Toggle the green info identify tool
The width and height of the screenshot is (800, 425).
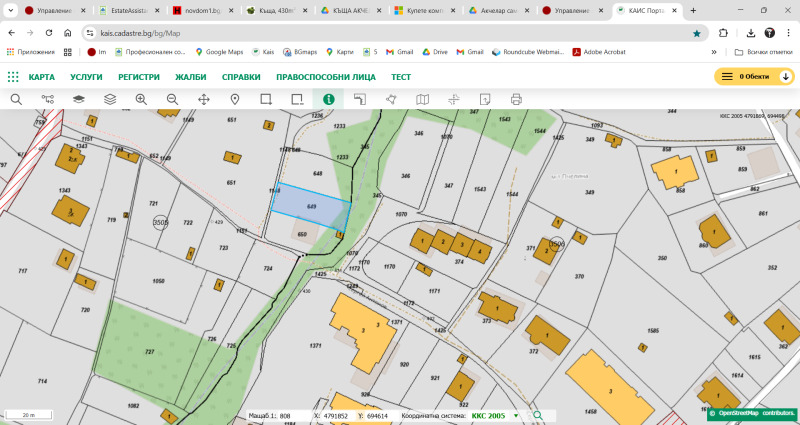(328, 99)
